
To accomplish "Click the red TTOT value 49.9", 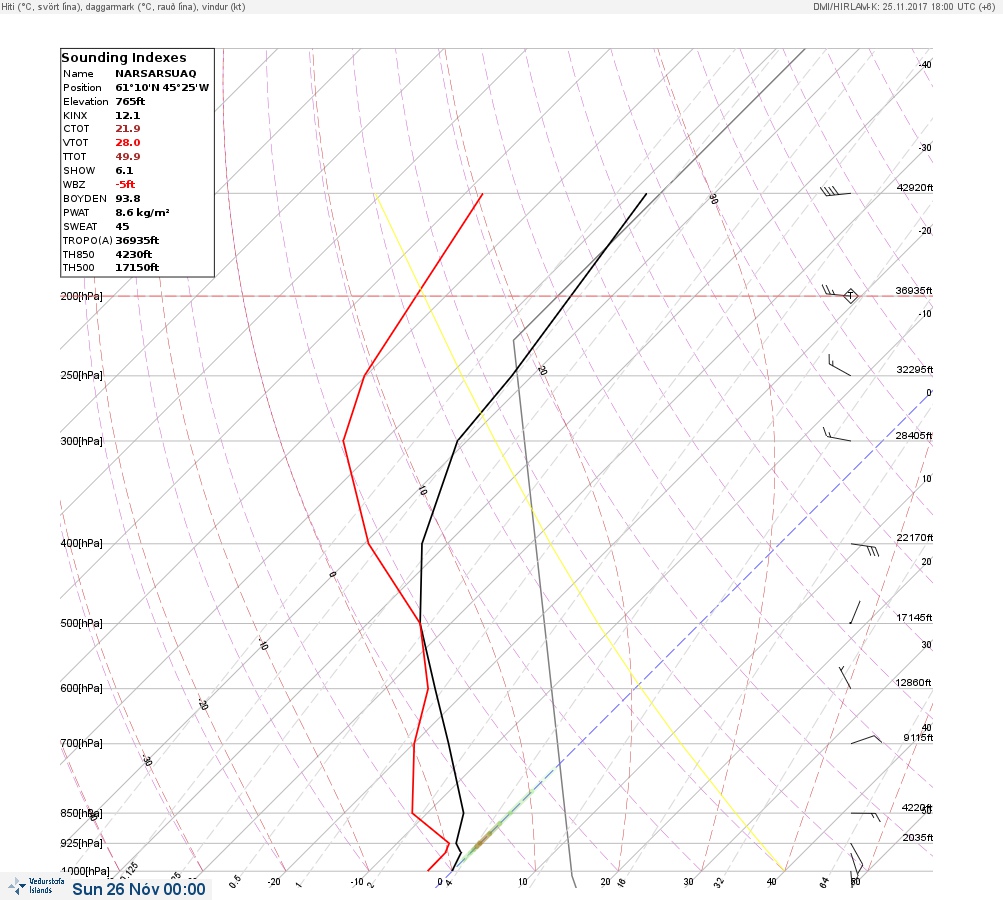I will 127,157.
